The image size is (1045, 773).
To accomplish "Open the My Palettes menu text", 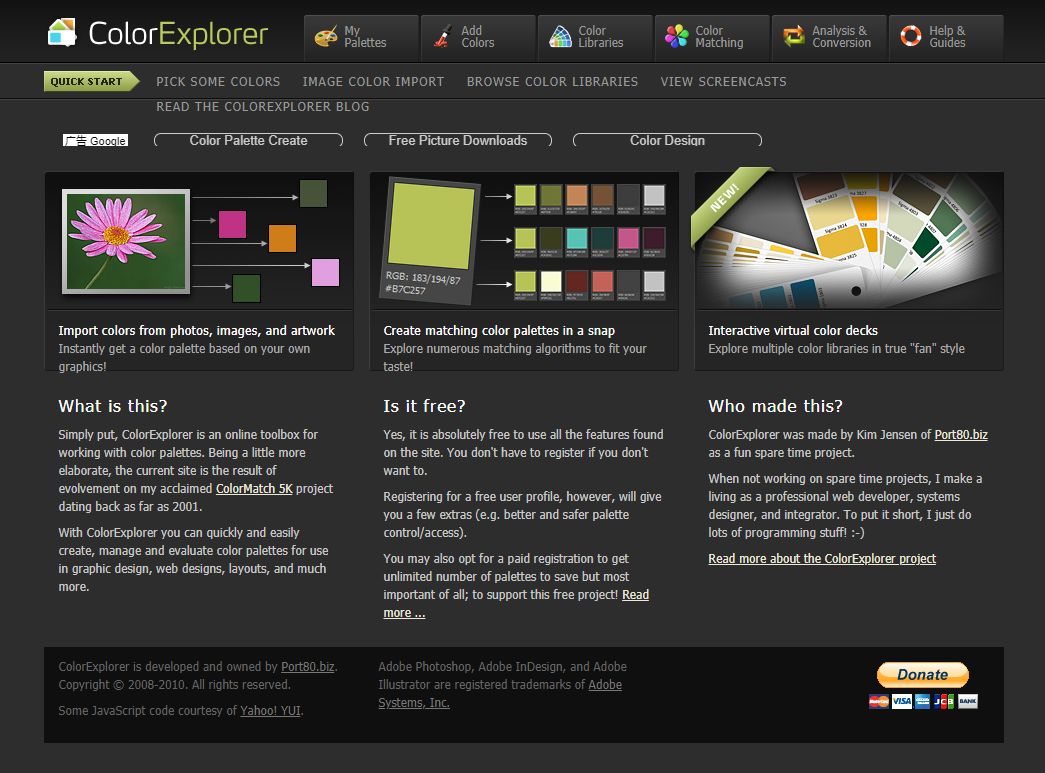I will tap(365, 37).
